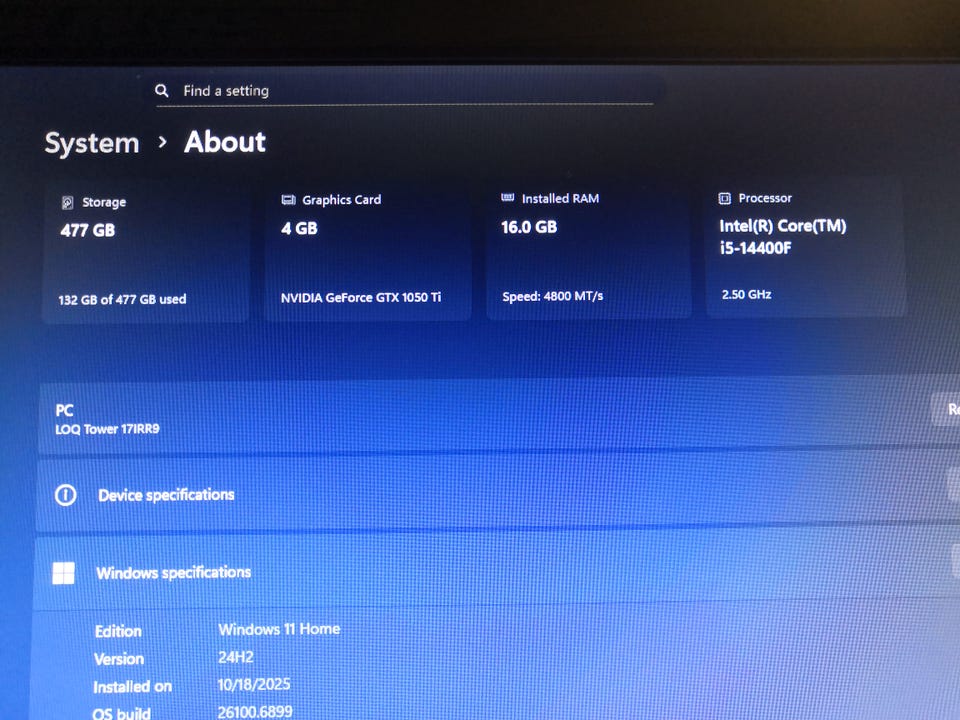Click the Installed RAM memory icon

point(508,197)
